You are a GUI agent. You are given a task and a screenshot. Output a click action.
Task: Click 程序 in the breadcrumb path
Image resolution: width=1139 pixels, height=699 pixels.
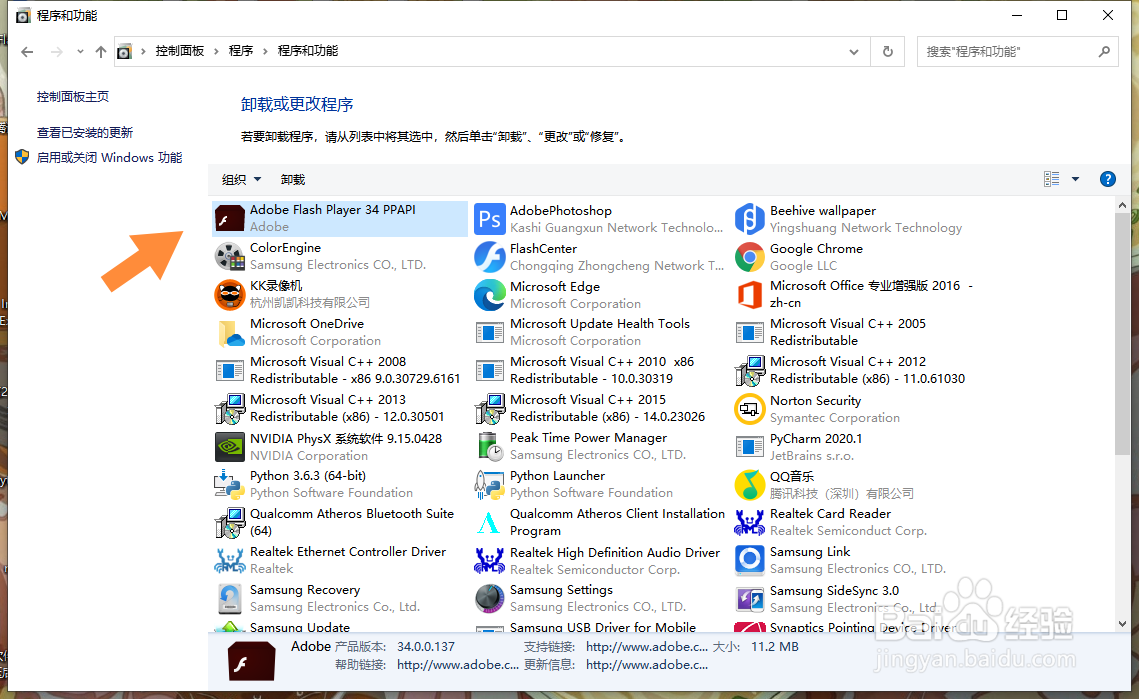click(241, 51)
